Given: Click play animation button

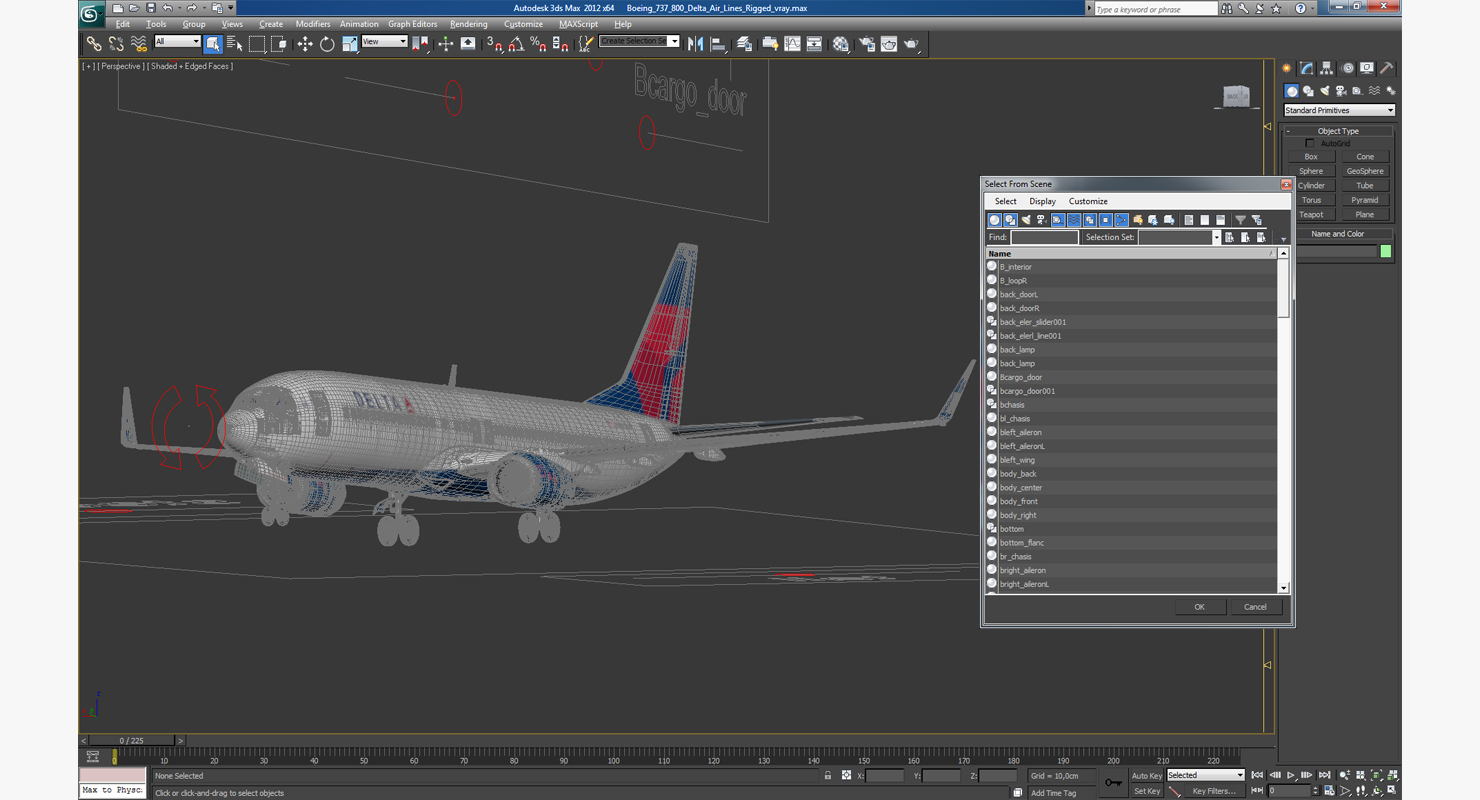Looking at the screenshot, I should pos(1290,775).
